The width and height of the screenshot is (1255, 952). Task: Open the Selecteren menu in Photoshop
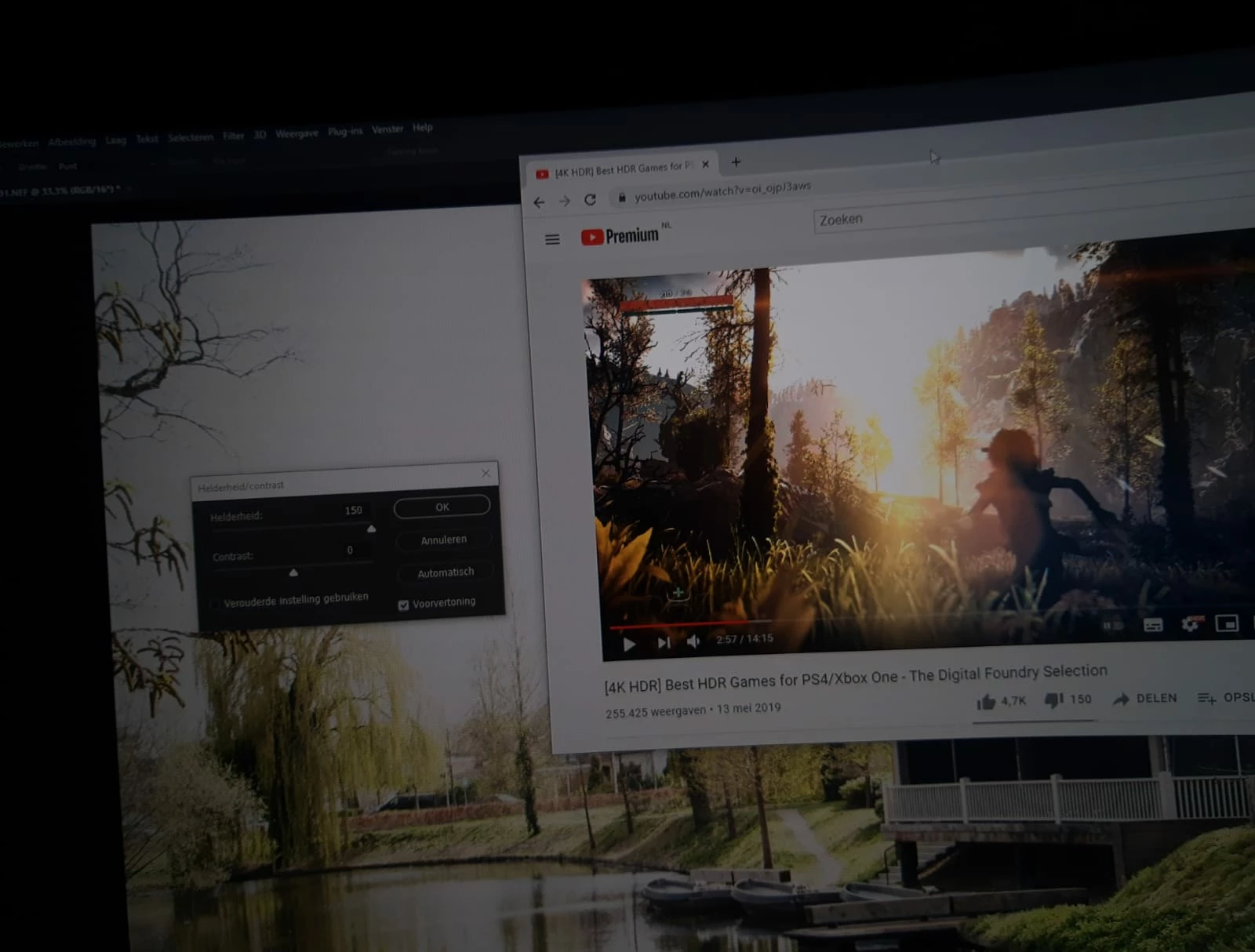click(191, 137)
